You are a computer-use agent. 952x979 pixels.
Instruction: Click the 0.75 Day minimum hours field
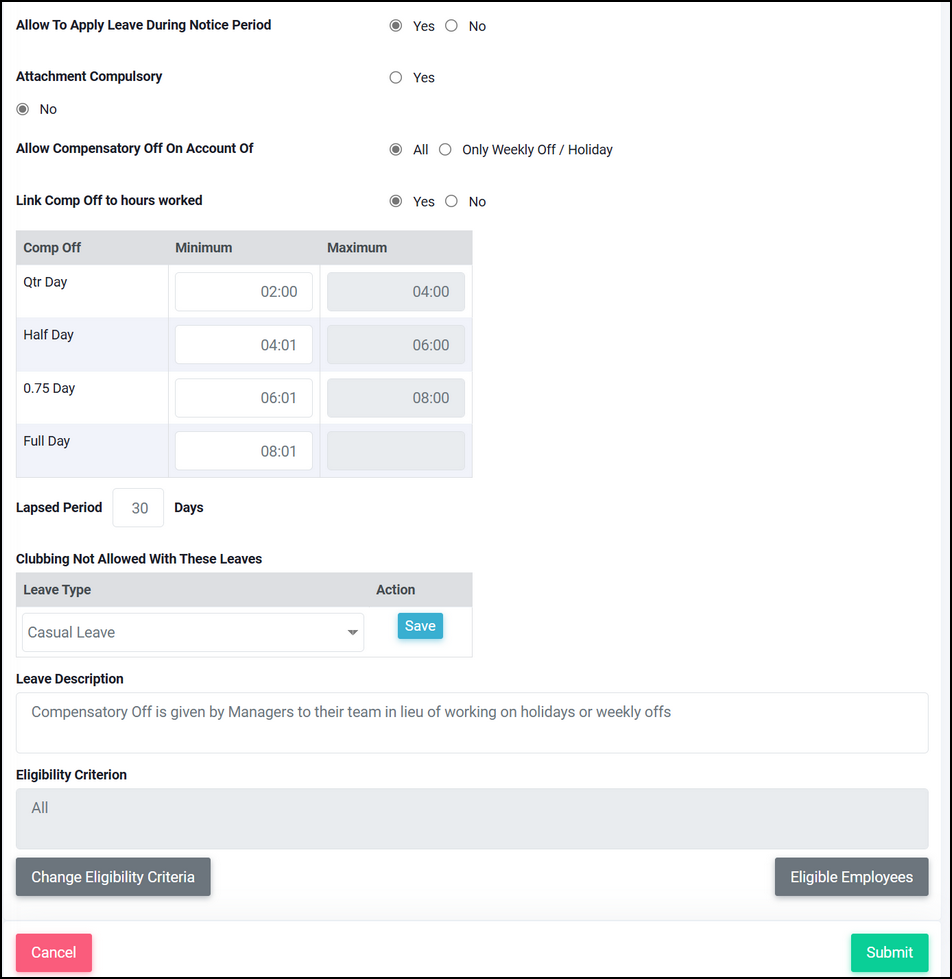[x=243, y=398]
